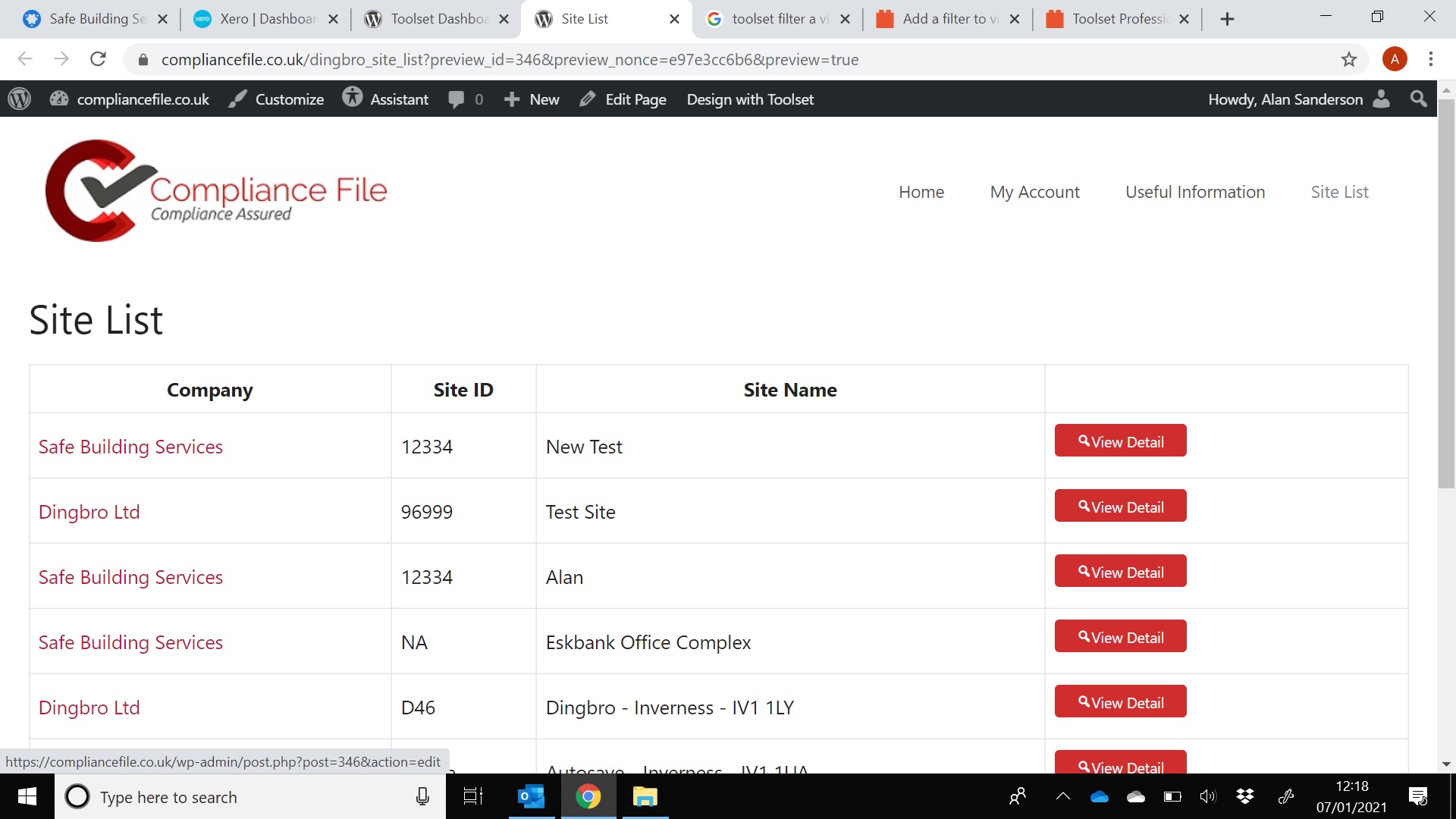
Task: Switch to the Toolset Dashboard tab
Action: click(x=436, y=19)
